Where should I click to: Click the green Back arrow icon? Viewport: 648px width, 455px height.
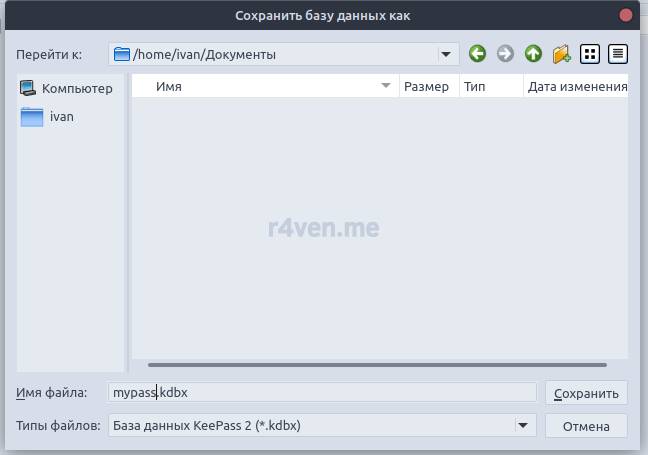click(478, 54)
